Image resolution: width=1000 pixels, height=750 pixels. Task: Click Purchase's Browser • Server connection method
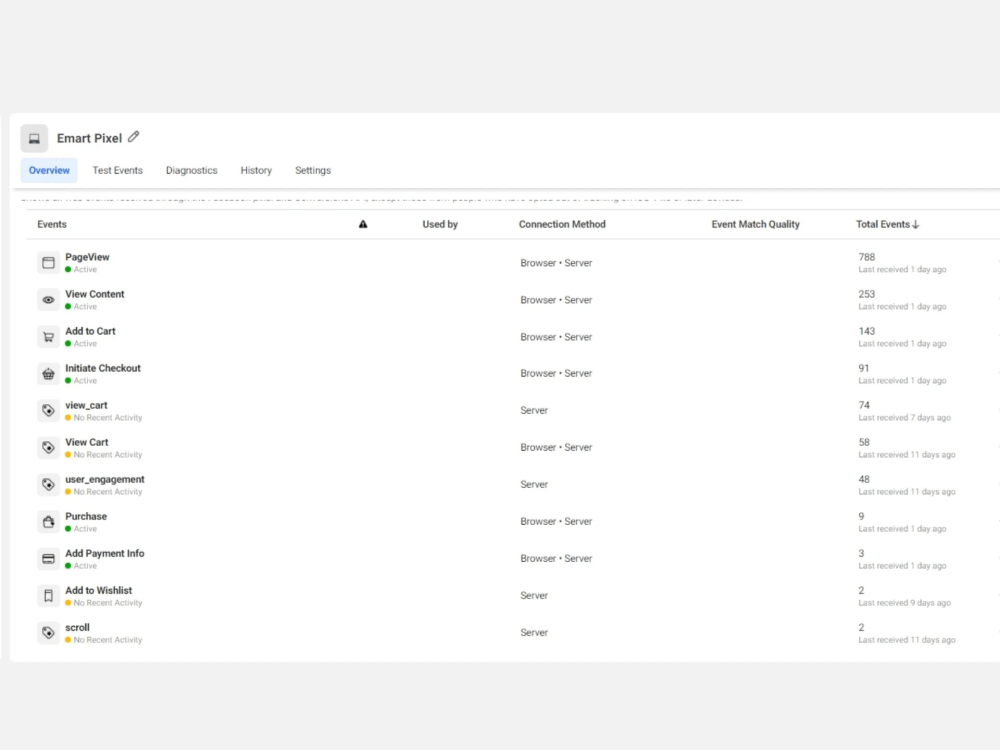pos(556,522)
